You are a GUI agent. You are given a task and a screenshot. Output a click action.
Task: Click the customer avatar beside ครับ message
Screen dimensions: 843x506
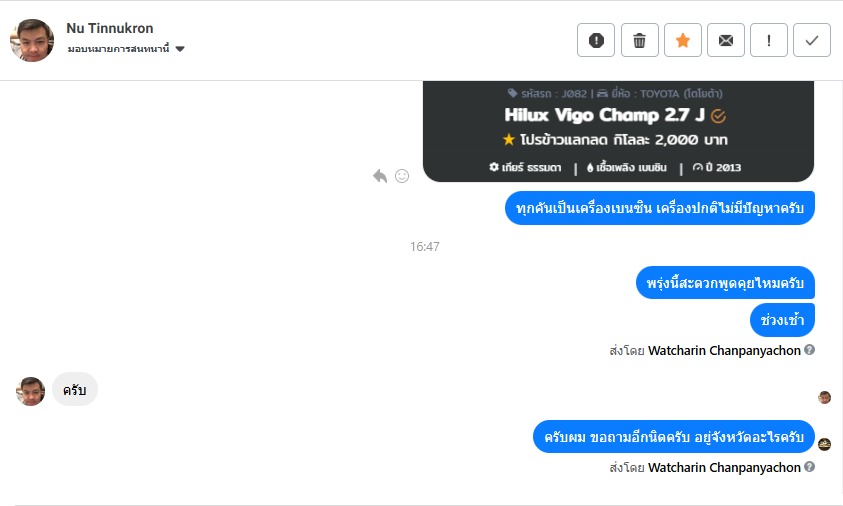pyautogui.click(x=31, y=391)
